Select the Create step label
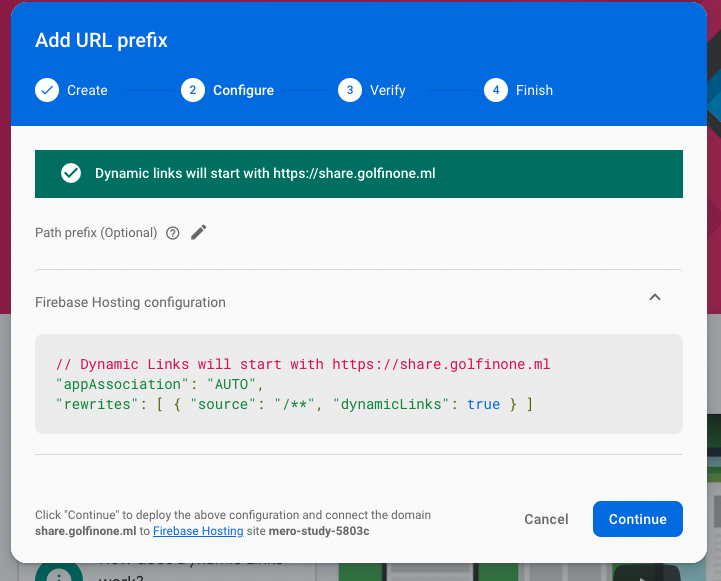The width and height of the screenshot is (721, 581). click(x=87, y=90)
